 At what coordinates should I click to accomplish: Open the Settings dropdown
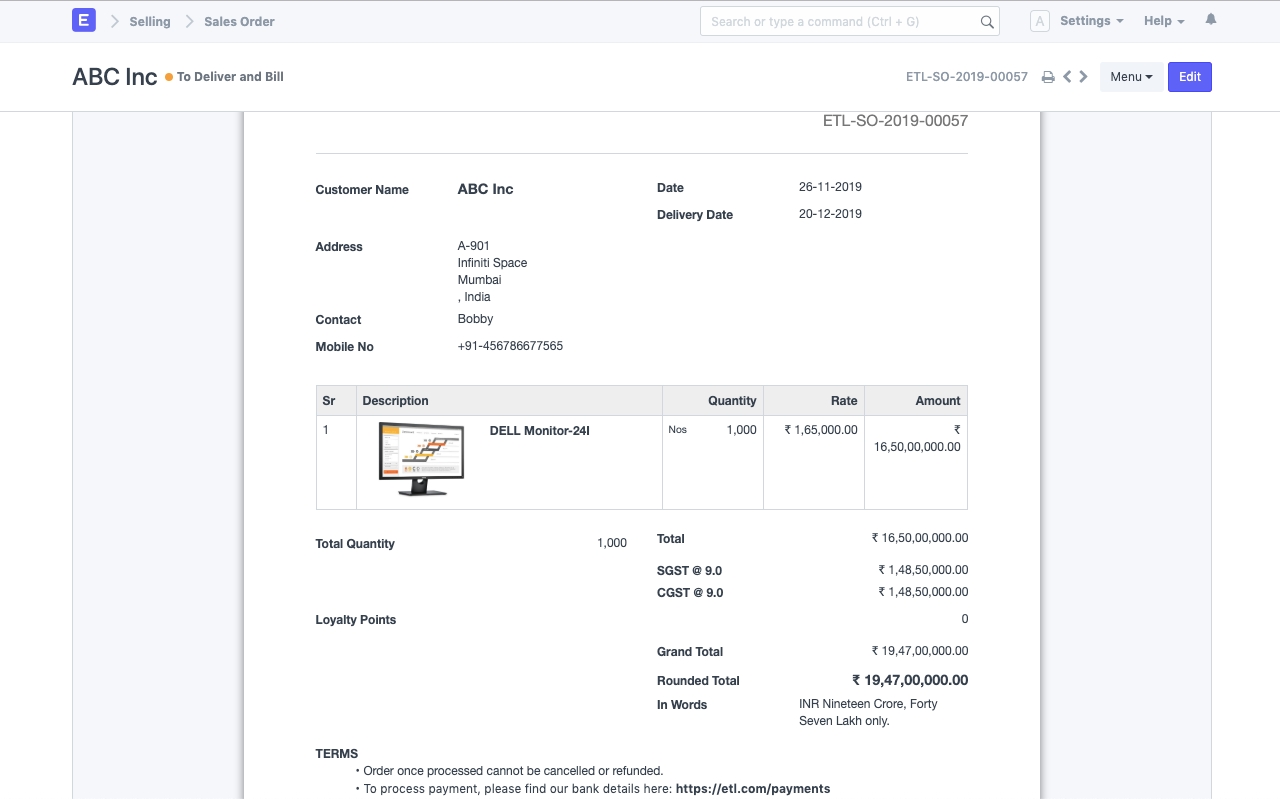[x=1091, y=21]
